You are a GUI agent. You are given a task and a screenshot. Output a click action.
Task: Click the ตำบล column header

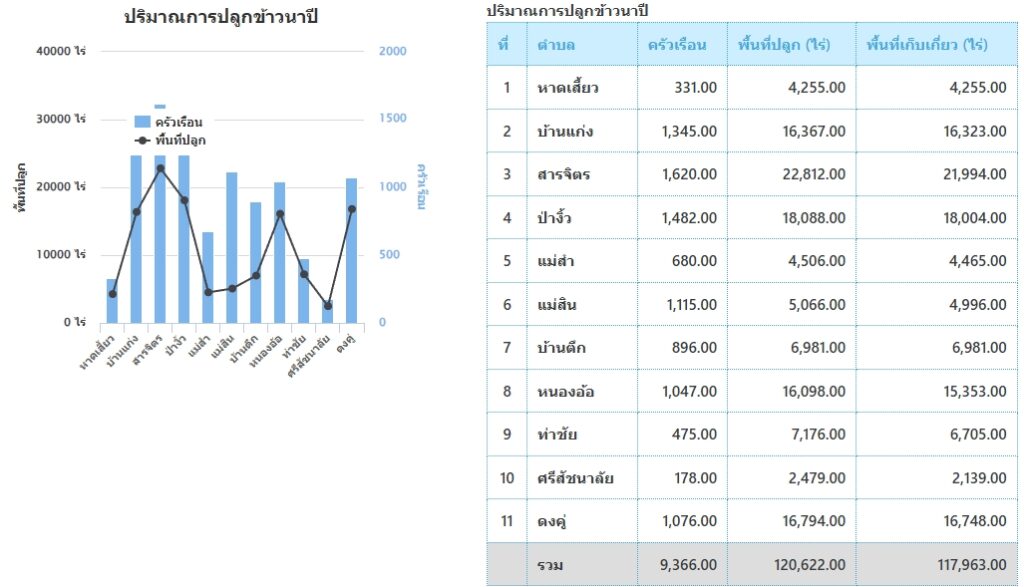556,45
